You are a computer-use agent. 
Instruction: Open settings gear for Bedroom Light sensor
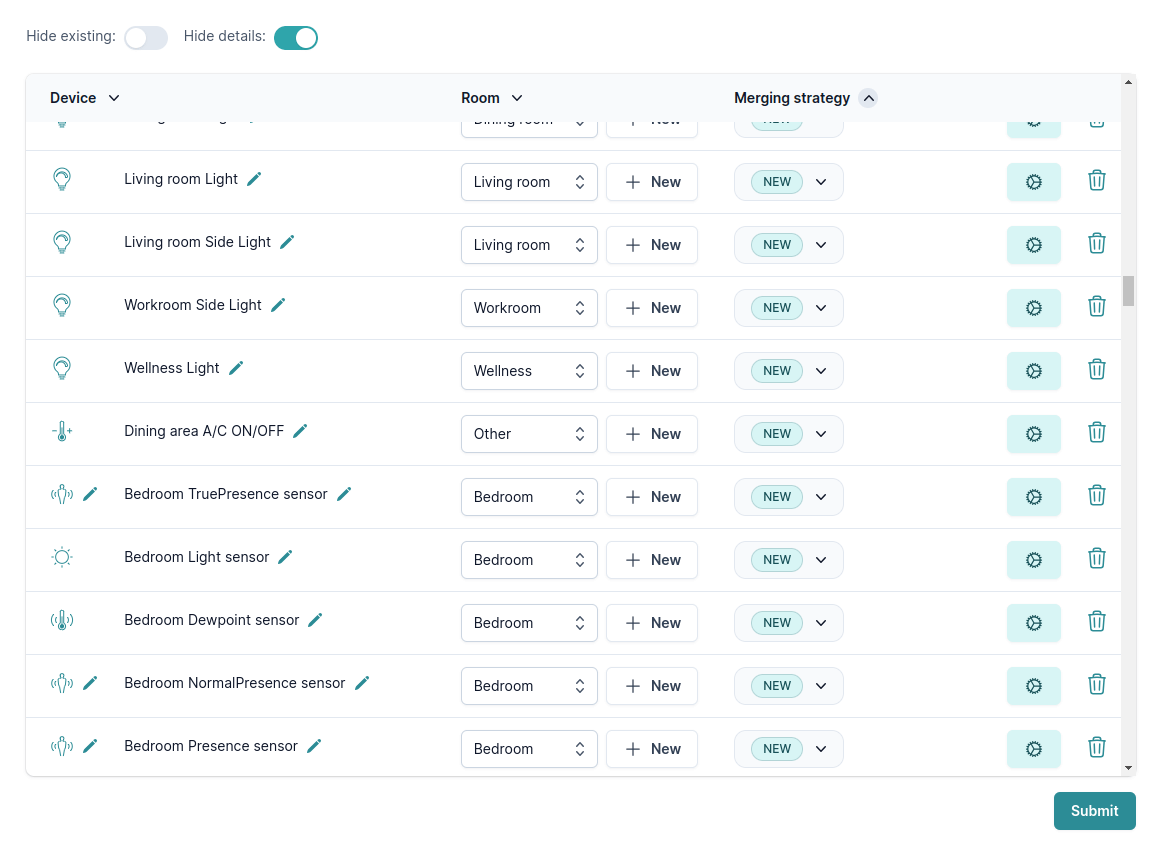1033,560
